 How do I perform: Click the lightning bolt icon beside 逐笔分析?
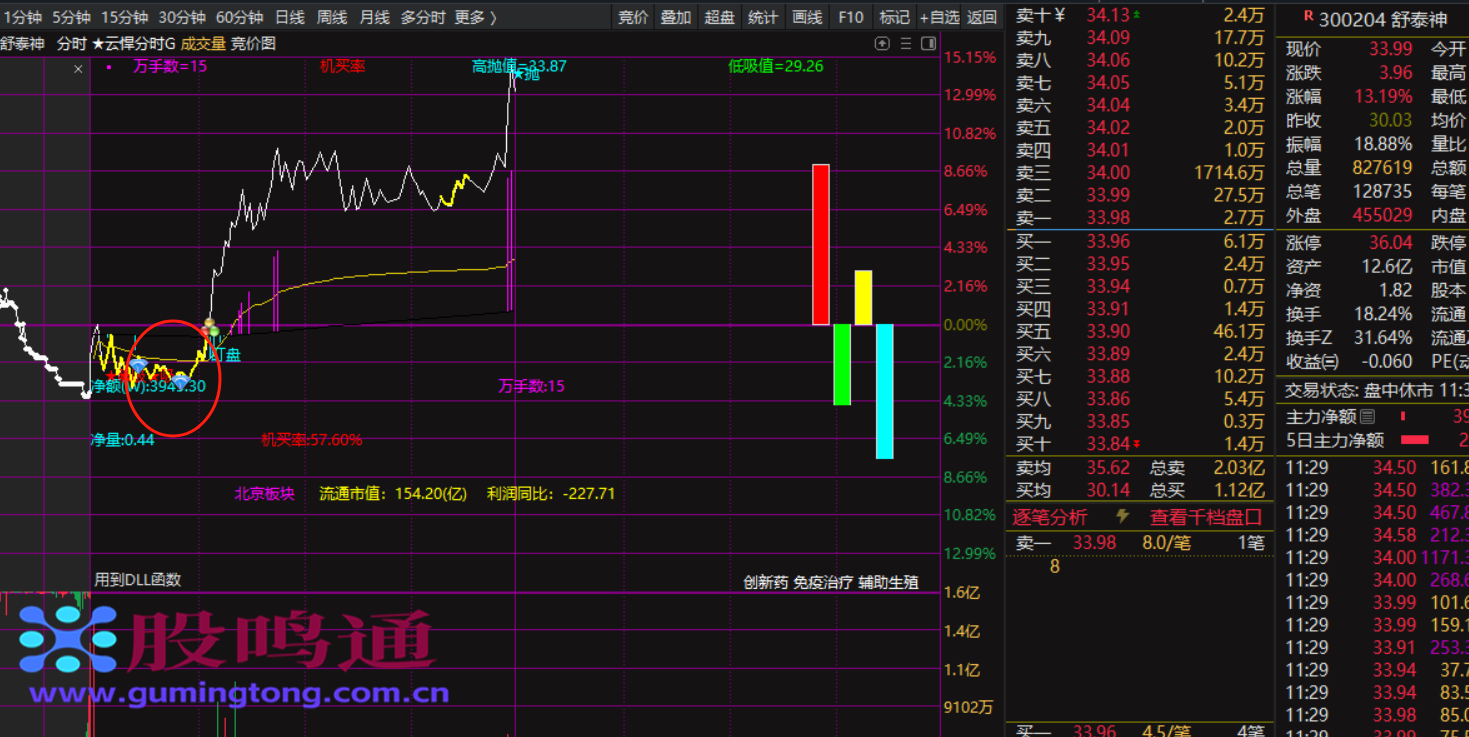click(1122, 516)
